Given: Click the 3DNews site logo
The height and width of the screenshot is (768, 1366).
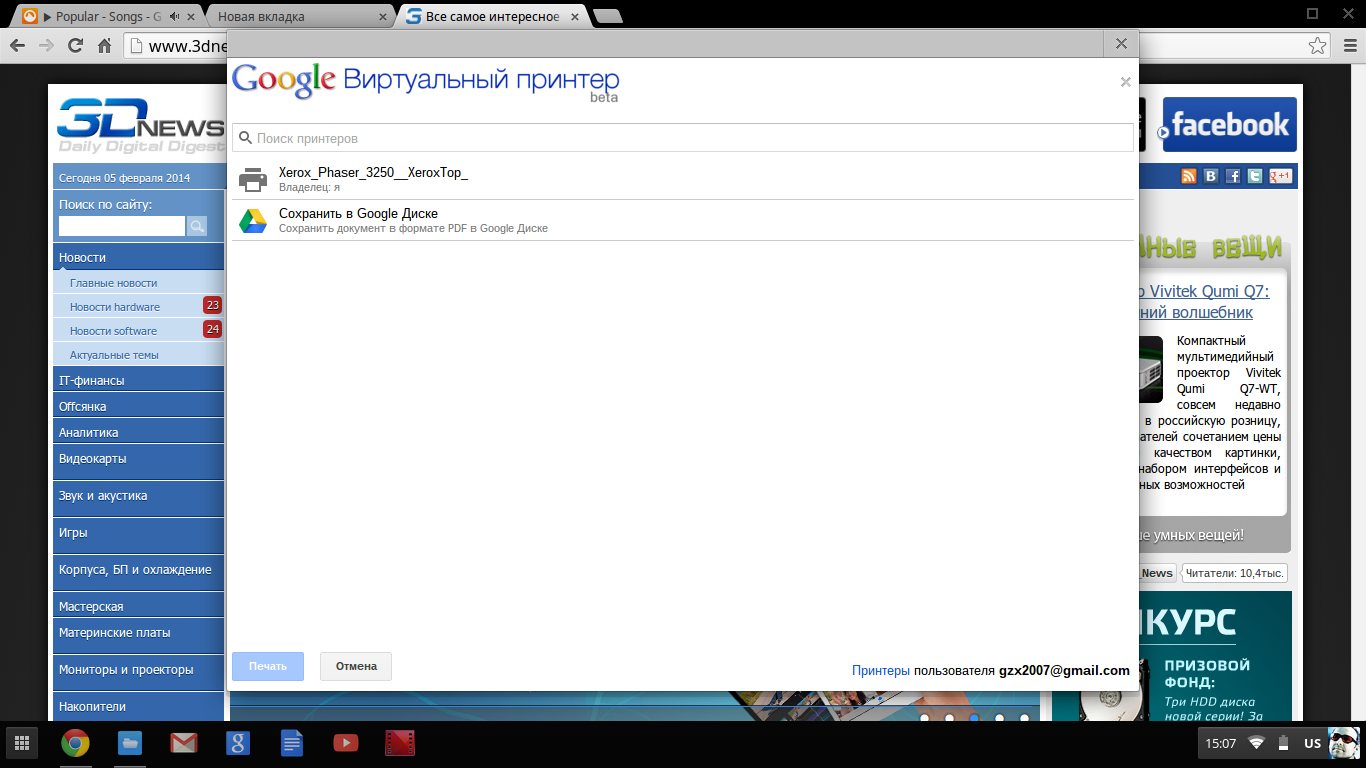Looking at the screenshot, I should (x=141, y=126).
